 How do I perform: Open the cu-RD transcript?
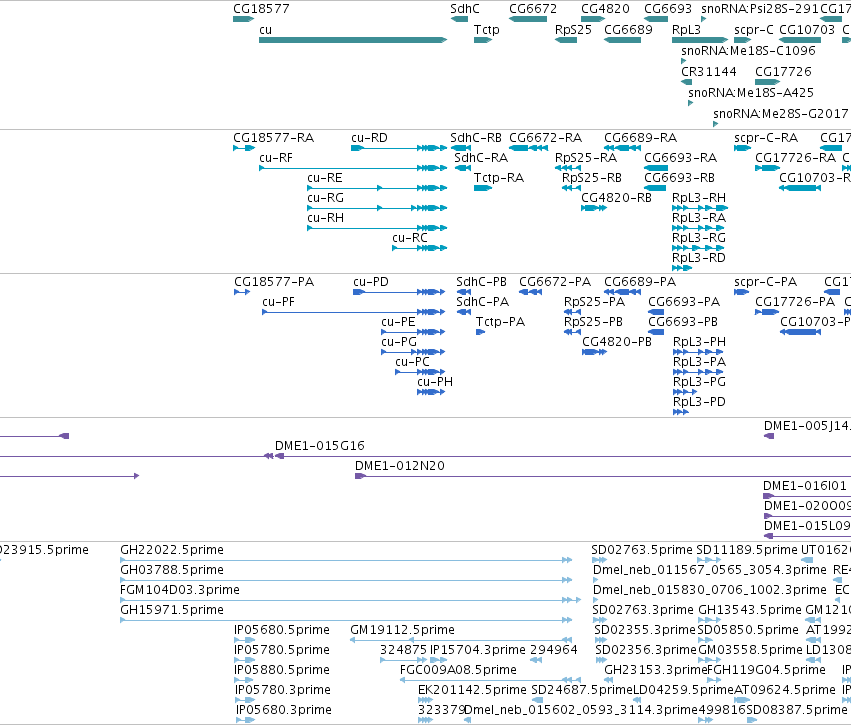click(399, 148)
